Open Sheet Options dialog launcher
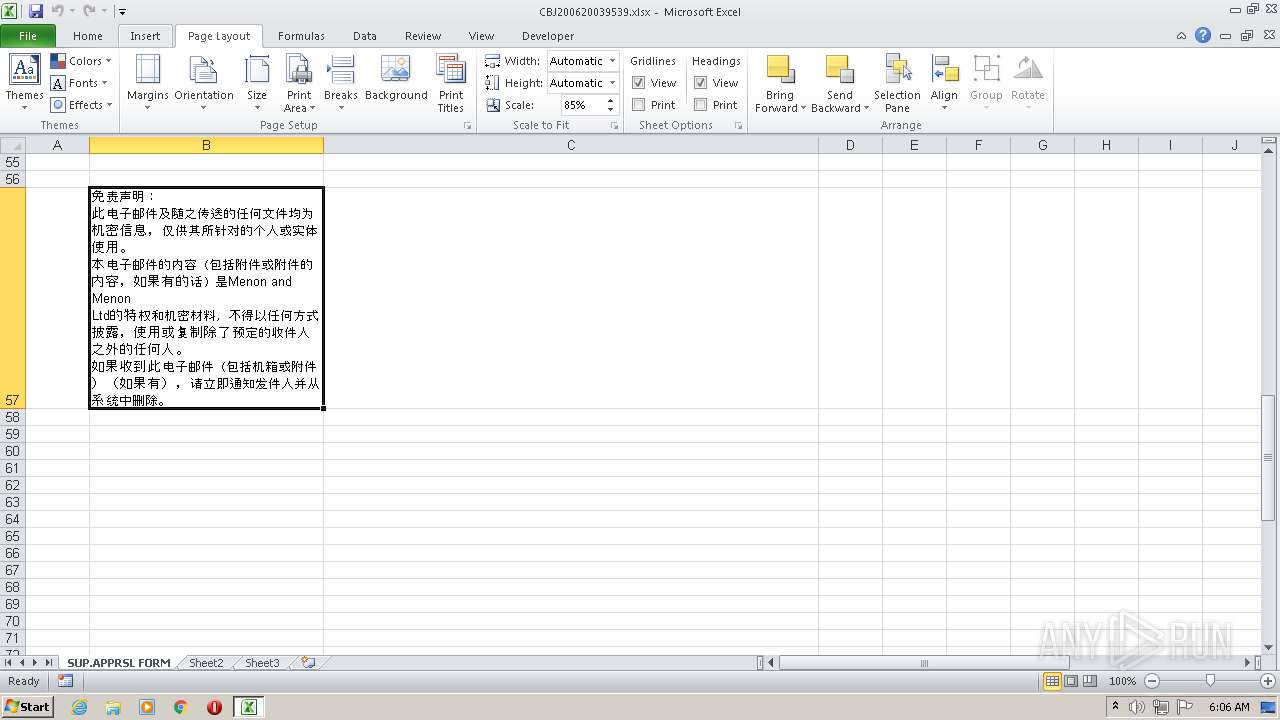1280x720 pixels. click(738, 126)
